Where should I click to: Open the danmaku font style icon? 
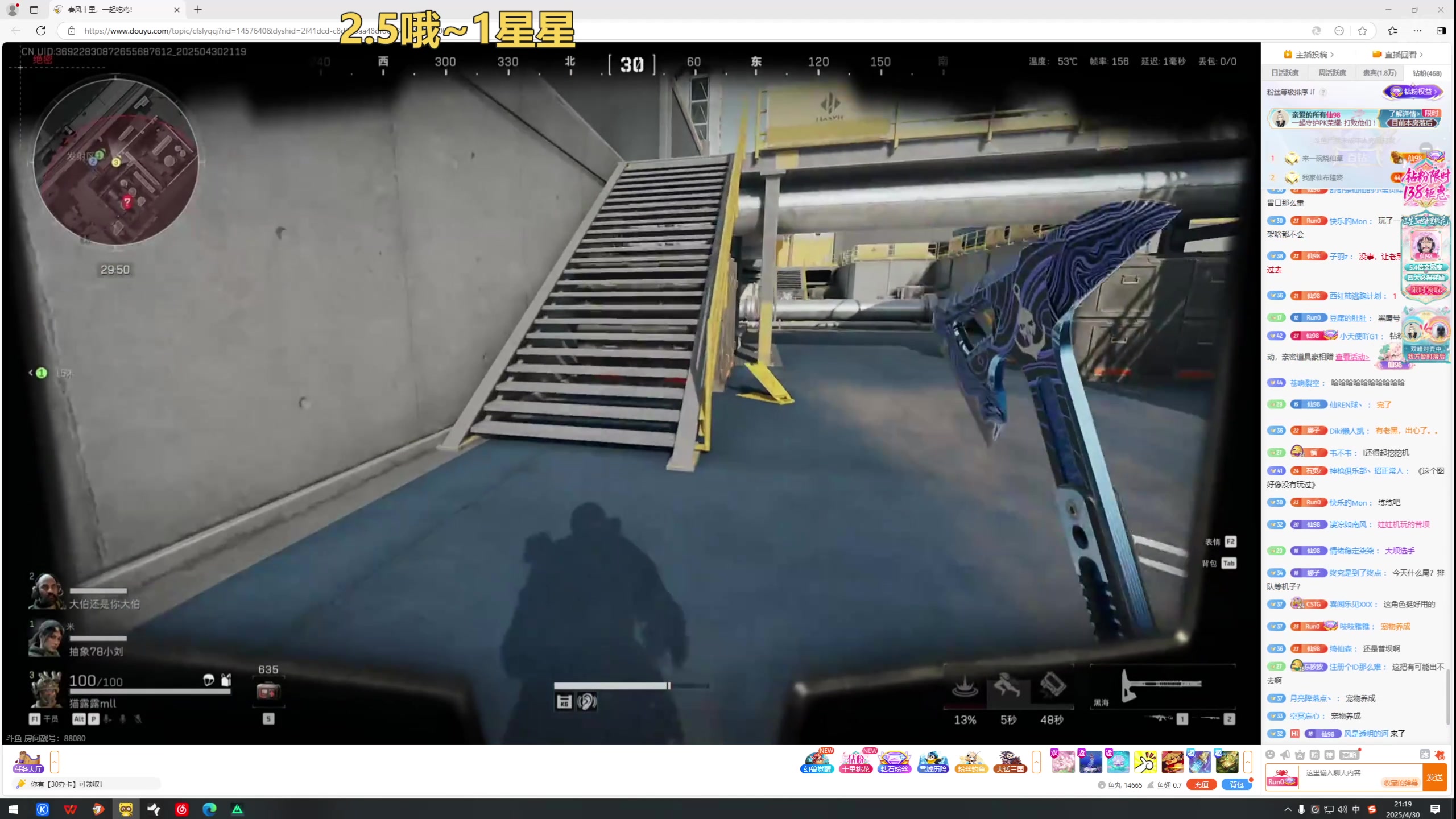click(x=1300, y=755)
